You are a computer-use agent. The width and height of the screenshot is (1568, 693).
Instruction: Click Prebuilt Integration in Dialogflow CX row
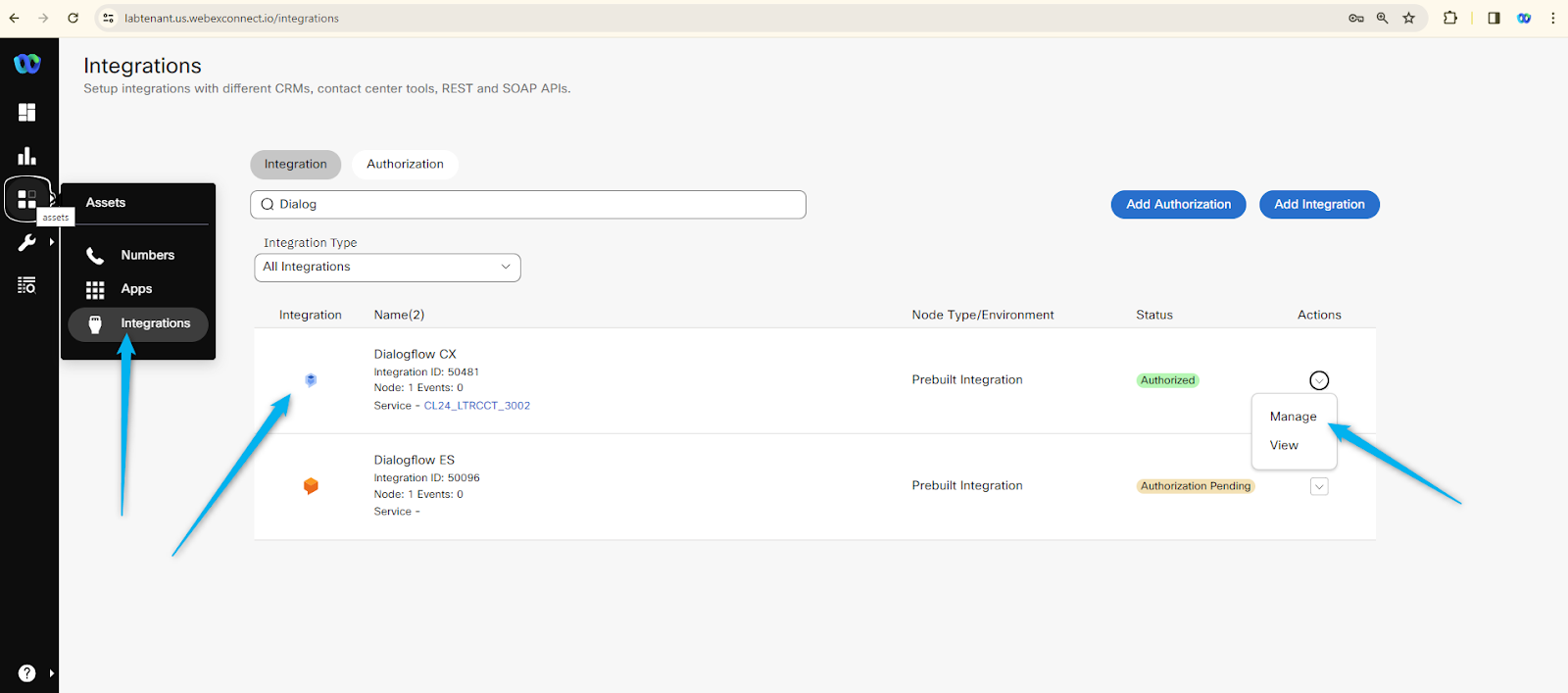pyautogui.click(x=967, y=380)
